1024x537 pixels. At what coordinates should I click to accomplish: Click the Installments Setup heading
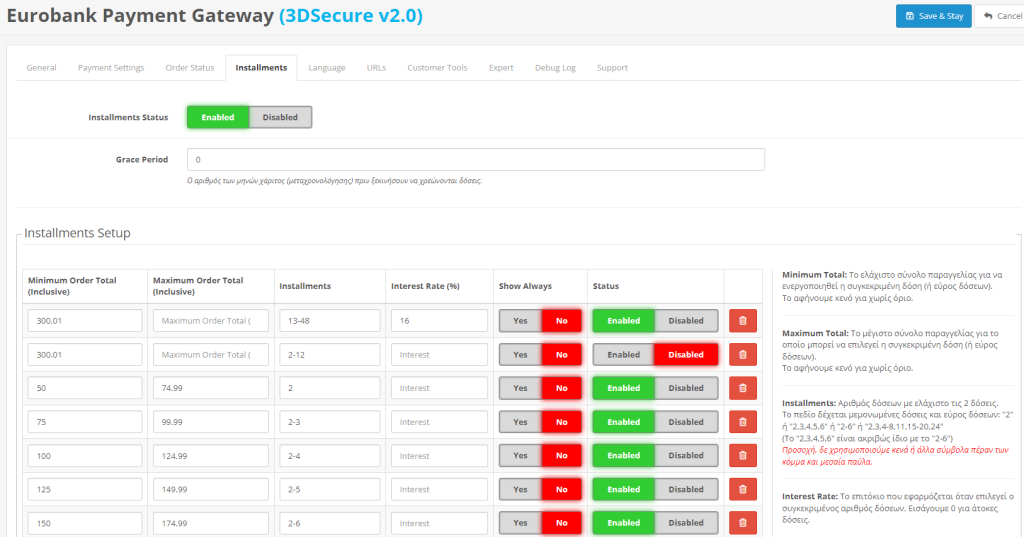(x=77, y=233)
